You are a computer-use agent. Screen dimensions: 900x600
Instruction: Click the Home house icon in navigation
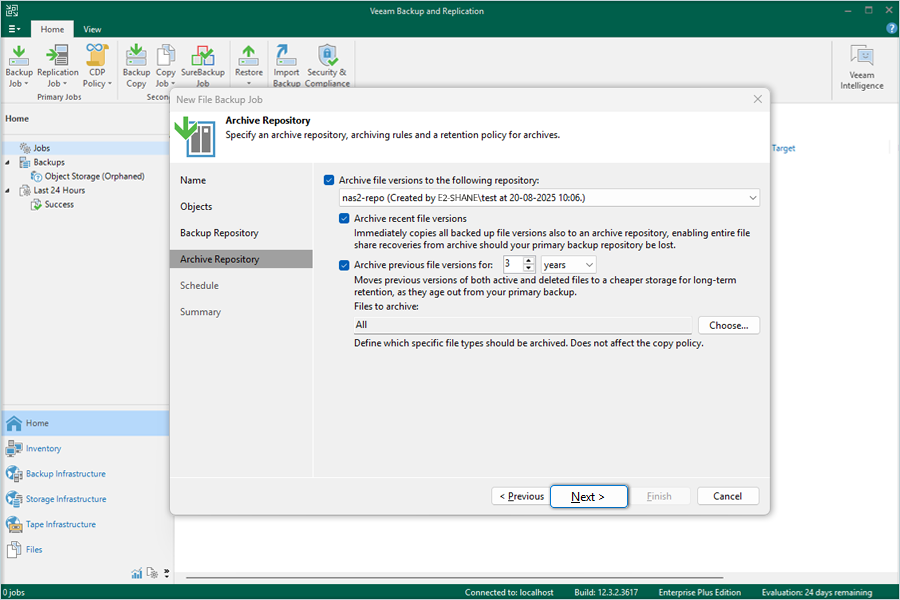coord(14,423)
